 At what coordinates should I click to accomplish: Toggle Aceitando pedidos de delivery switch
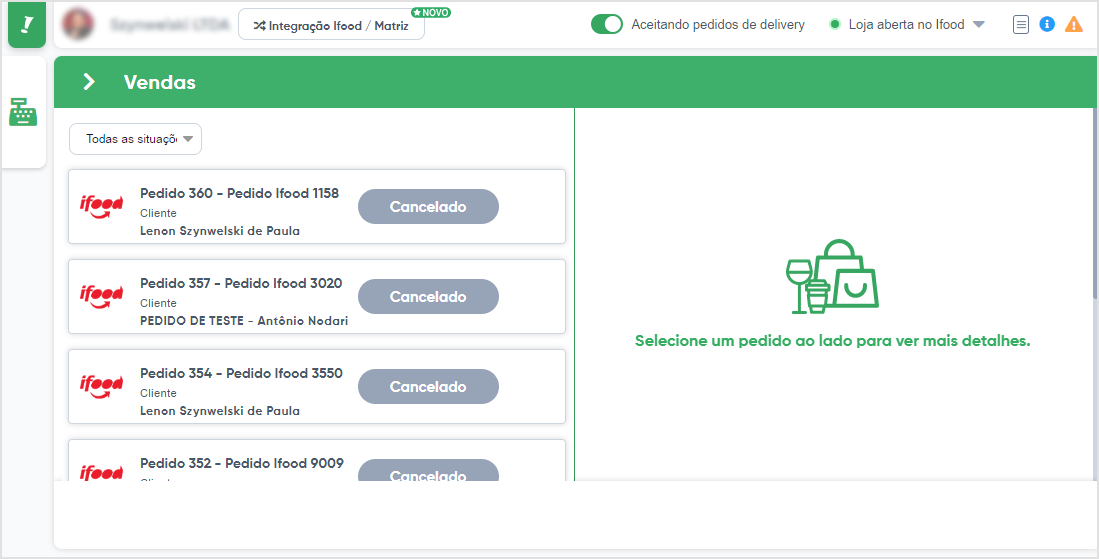tap(606, 25)
